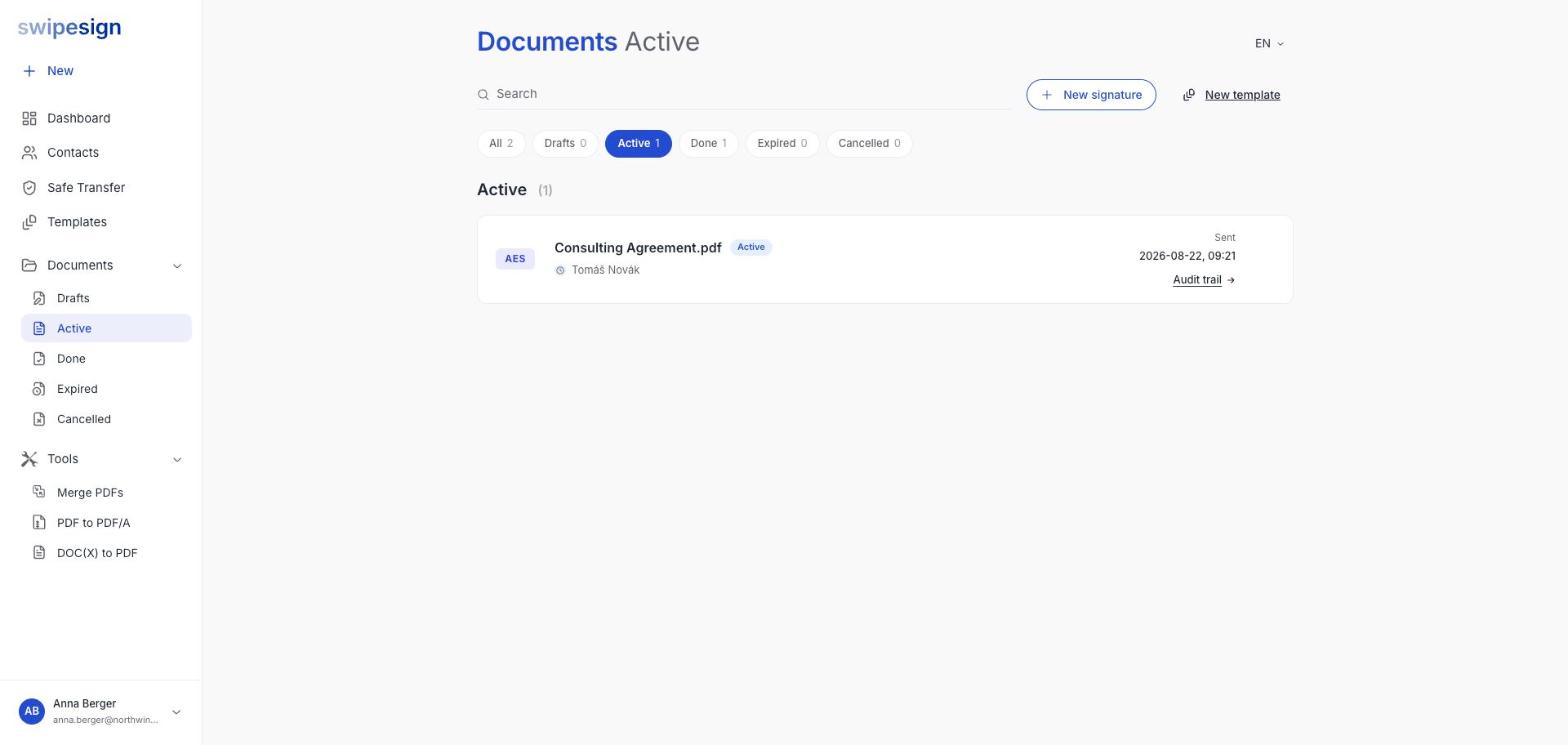Open the Dashboard grid icon
This screenshot has height=745, width=1568.
pos(29,118)
